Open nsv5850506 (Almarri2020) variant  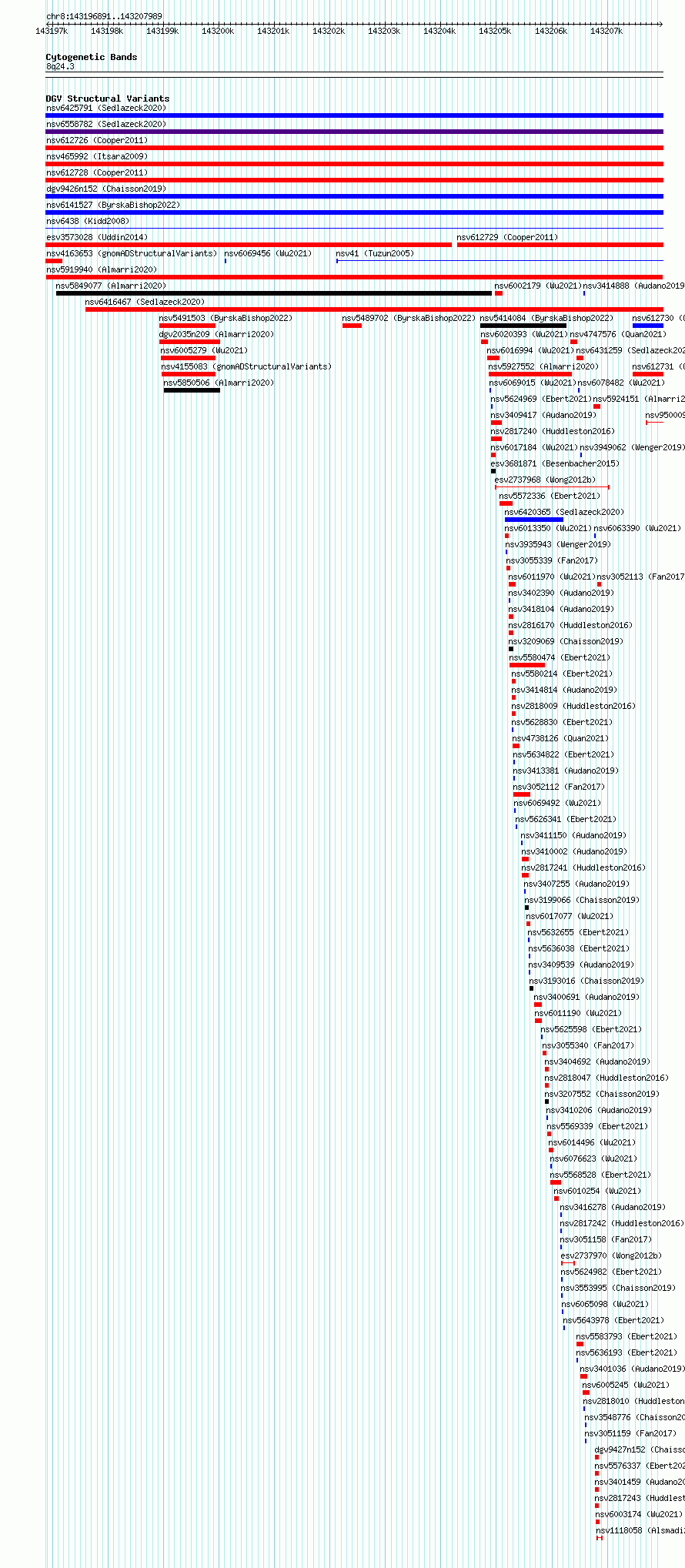[219, 383]
